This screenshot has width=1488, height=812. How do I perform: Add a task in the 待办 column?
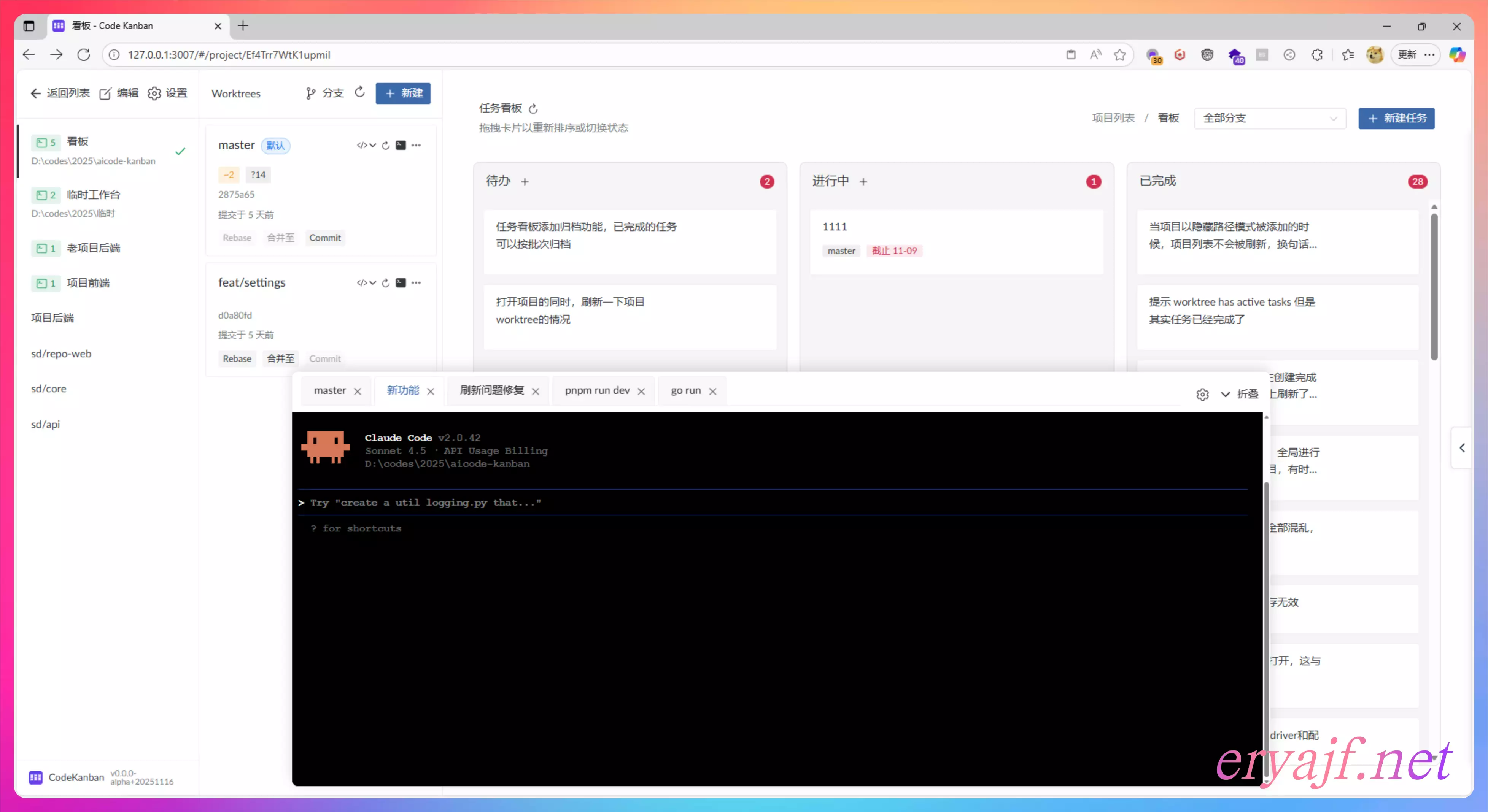(x=525, y=181)
